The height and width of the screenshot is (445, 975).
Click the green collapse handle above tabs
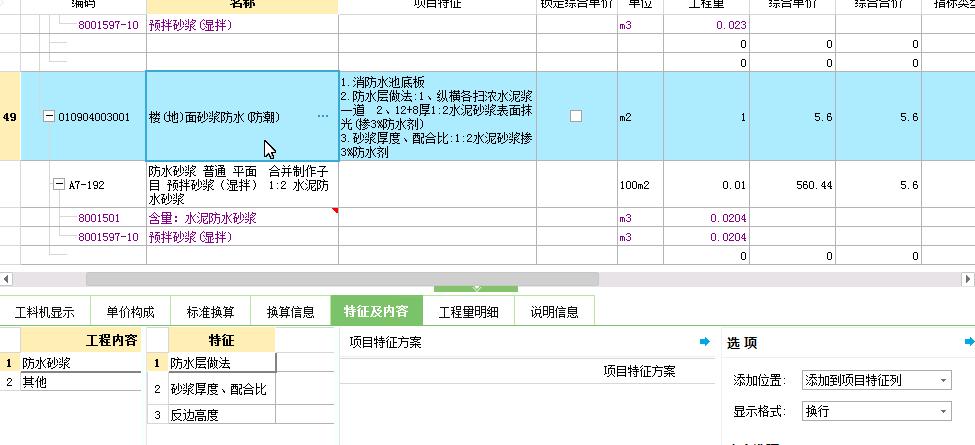click(475, 289)
